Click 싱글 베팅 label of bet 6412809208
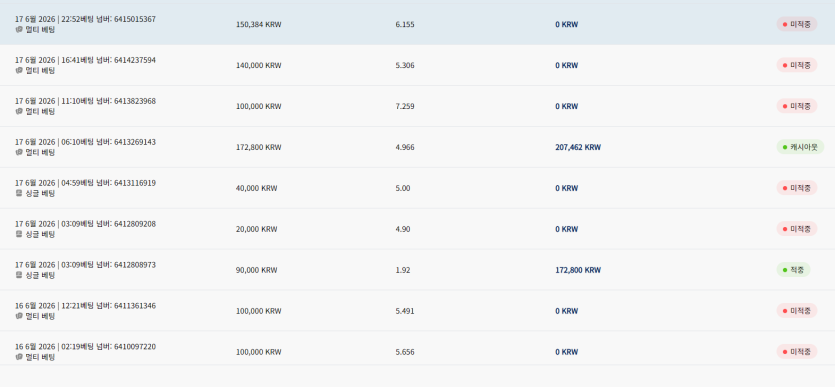Image resolution: width=835 pixels, height=387 pixels. 40,234
